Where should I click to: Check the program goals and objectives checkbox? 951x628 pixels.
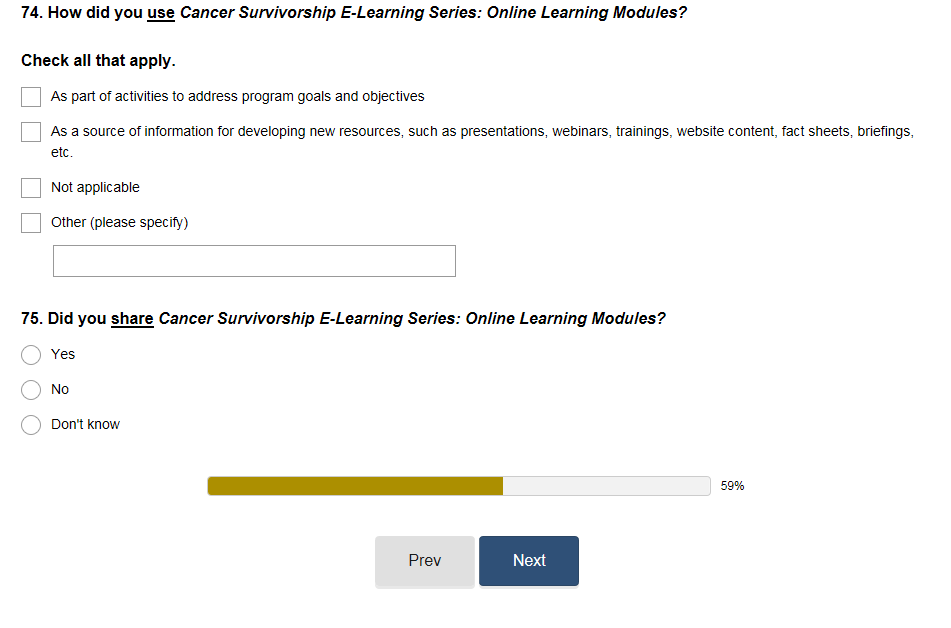(x=31, y=97)
